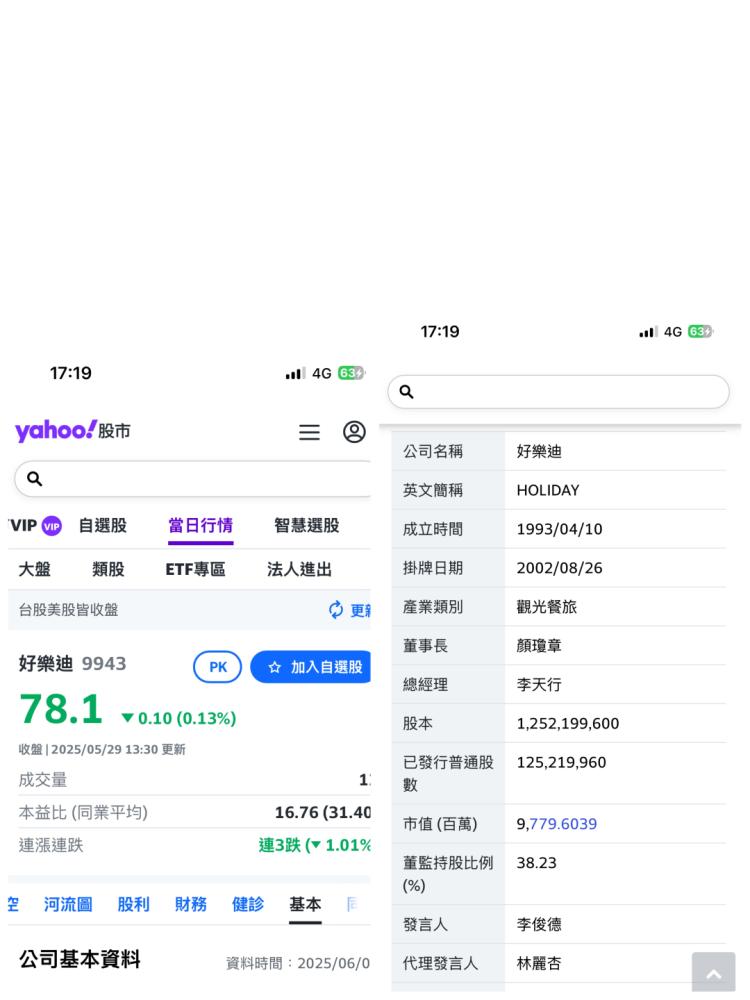Screen dimensions: 750x1000
Task: Click 收盤 2025/05/29 13:30 更新 timestamp
Action: [102, 749]
